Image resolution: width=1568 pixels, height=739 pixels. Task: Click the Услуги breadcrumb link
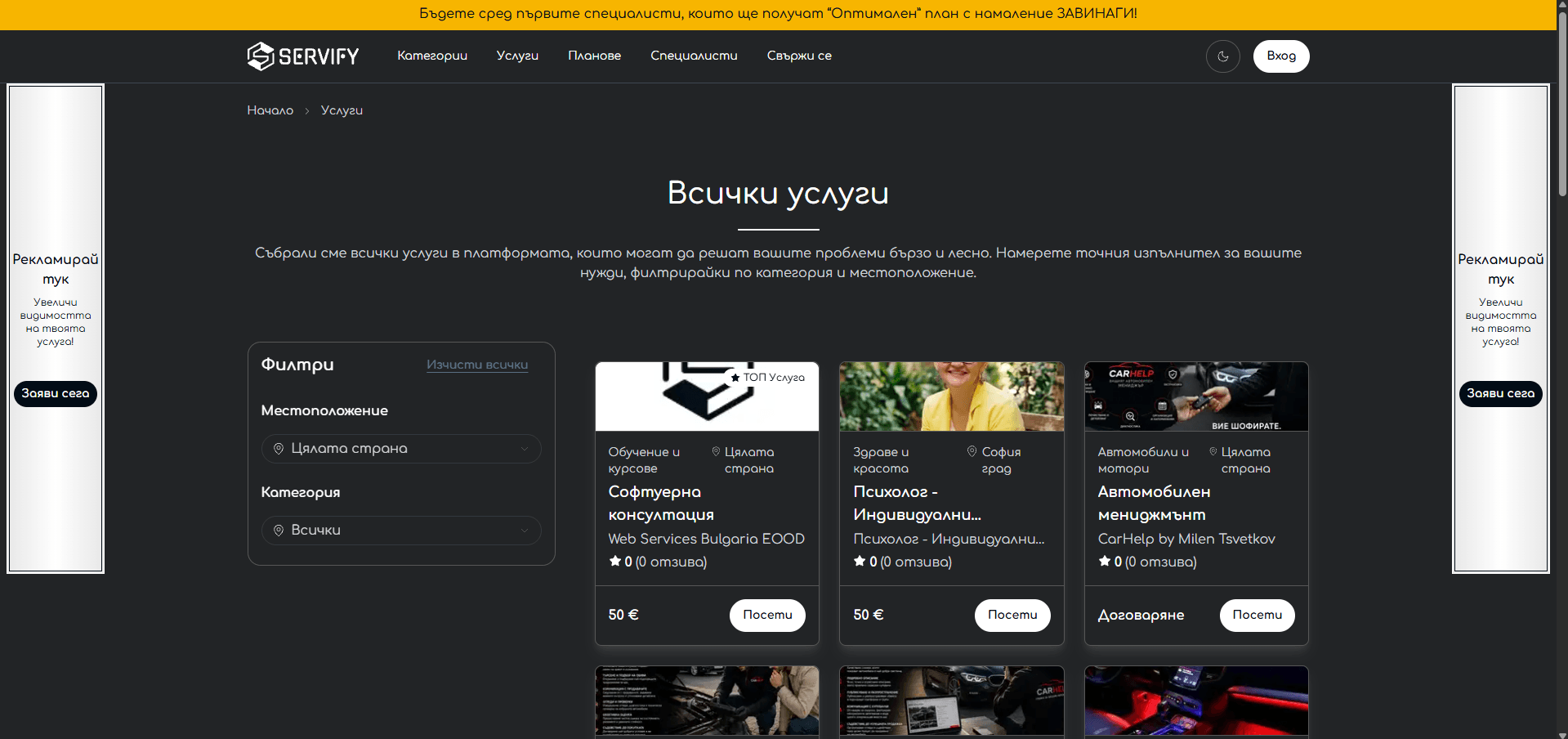tap(342, 110)
